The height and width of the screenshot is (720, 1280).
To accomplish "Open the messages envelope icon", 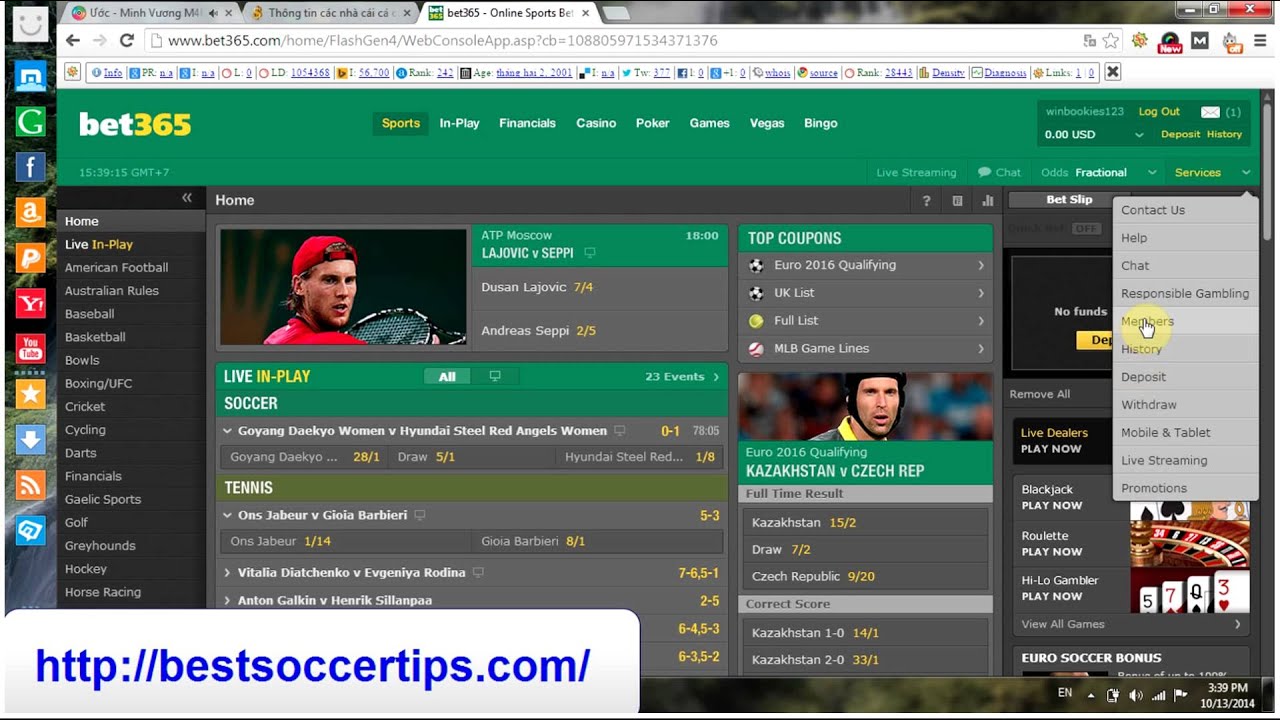I will [1210, 112].
